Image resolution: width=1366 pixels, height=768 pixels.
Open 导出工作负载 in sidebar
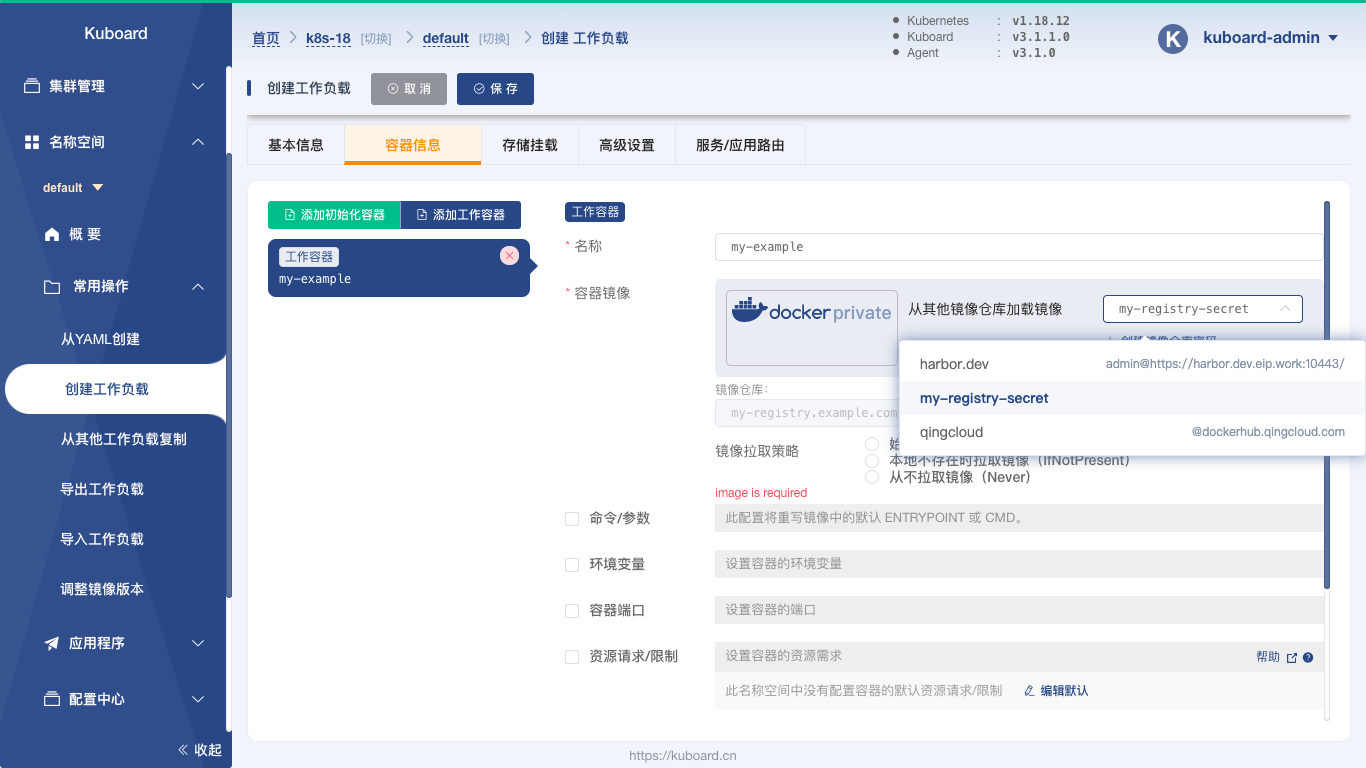(102, 489)
